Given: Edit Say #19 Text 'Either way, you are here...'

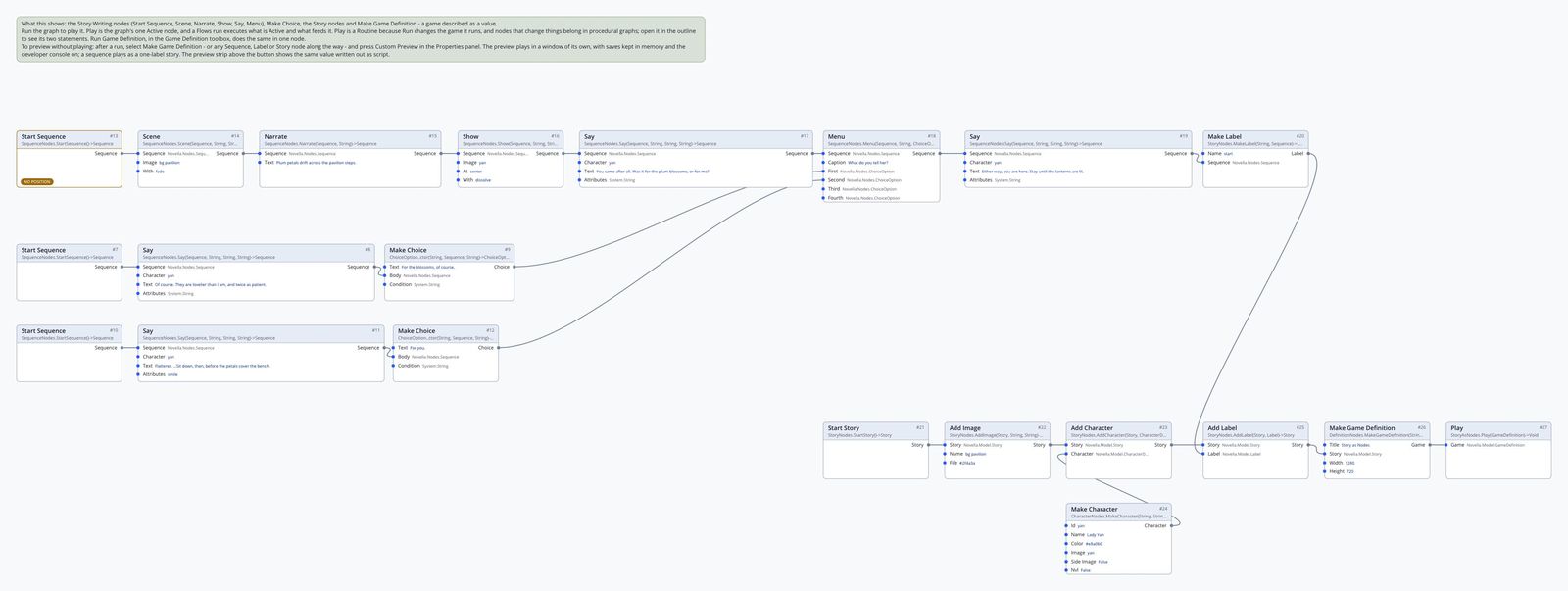Looking at the screenshot, I should click(x=1033, y=172).
